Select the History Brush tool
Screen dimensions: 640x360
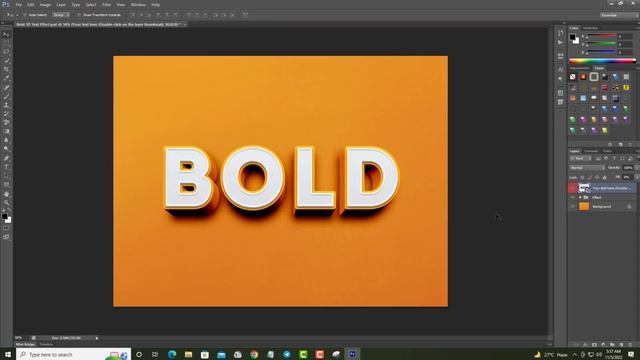pyautogui.click(x=6, y=114)
